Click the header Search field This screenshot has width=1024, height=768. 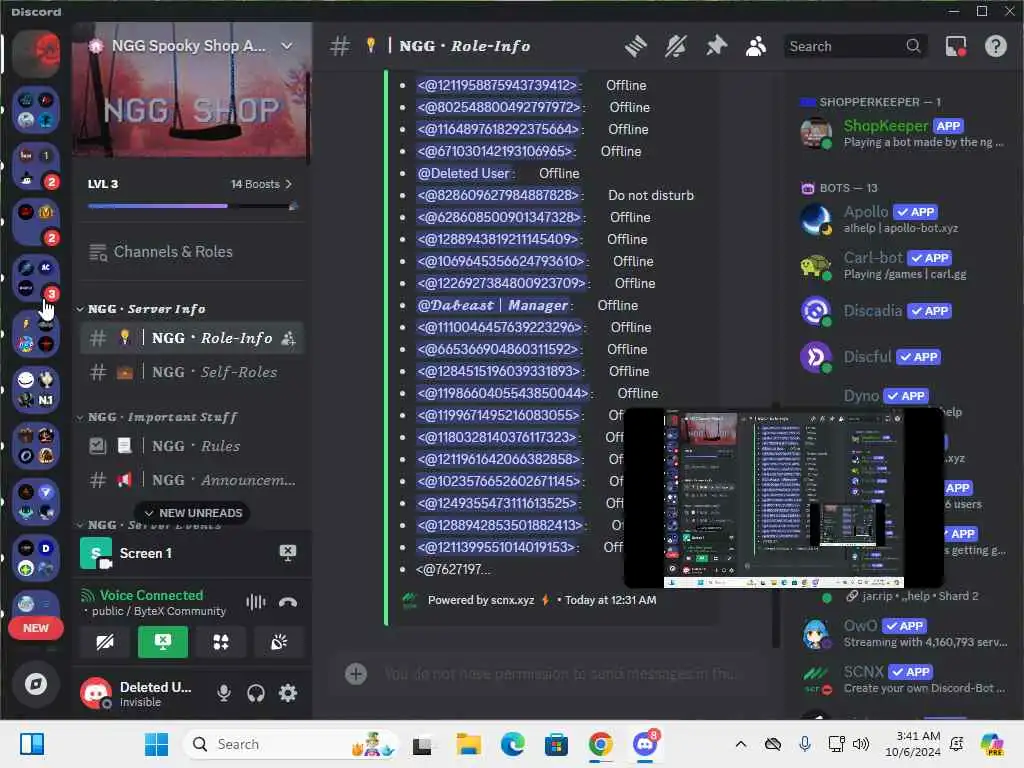tap(856, 46)
